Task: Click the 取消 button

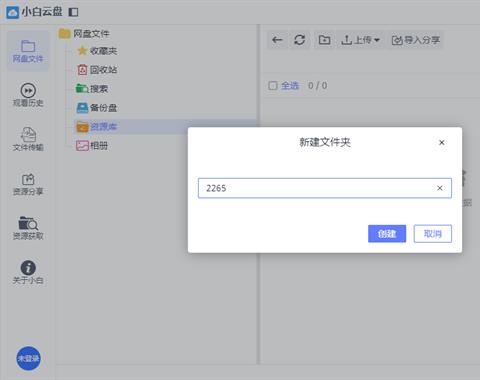Action: (x=433, y=233)
